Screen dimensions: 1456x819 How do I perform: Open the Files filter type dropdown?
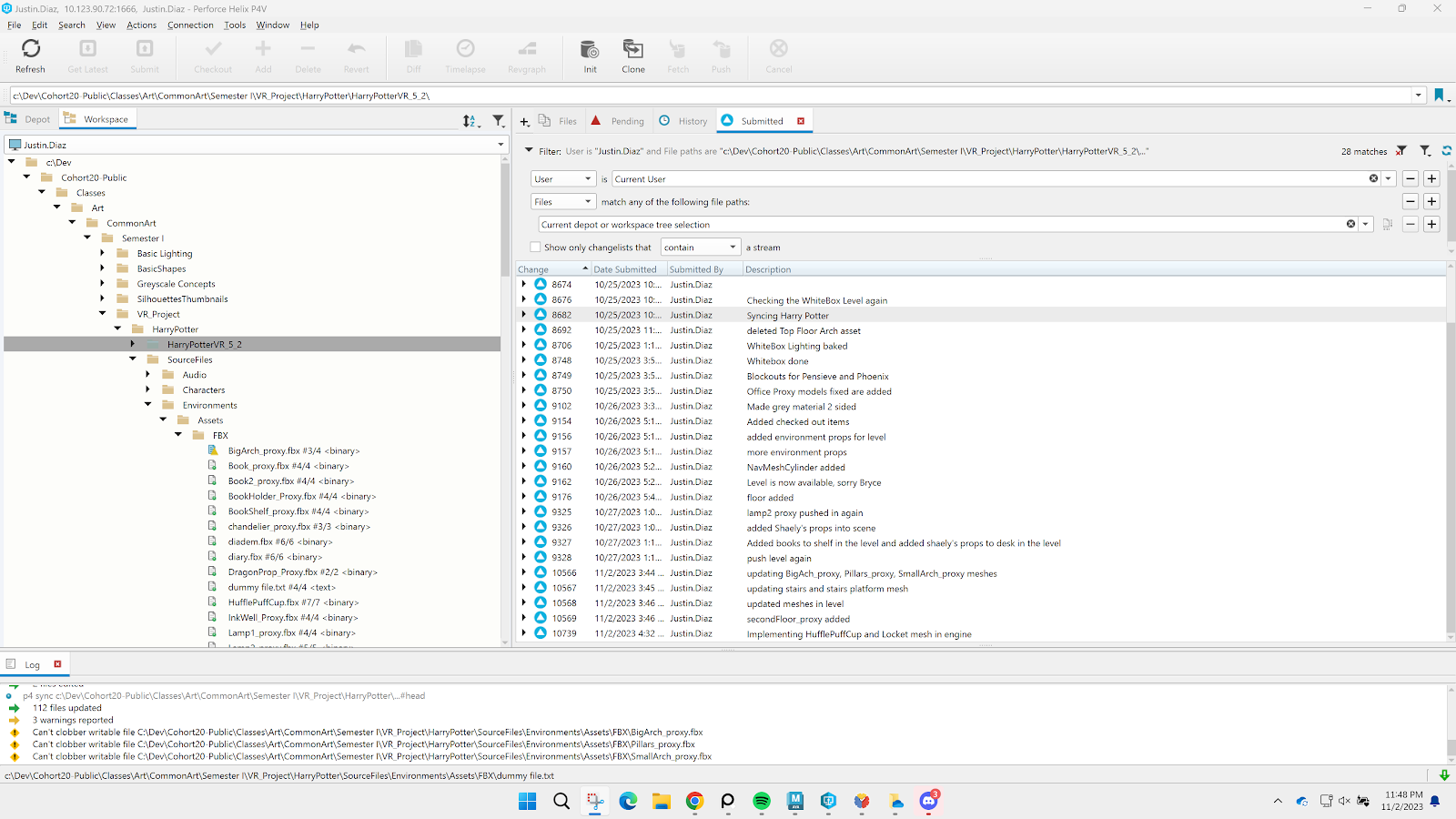(563, 201)
